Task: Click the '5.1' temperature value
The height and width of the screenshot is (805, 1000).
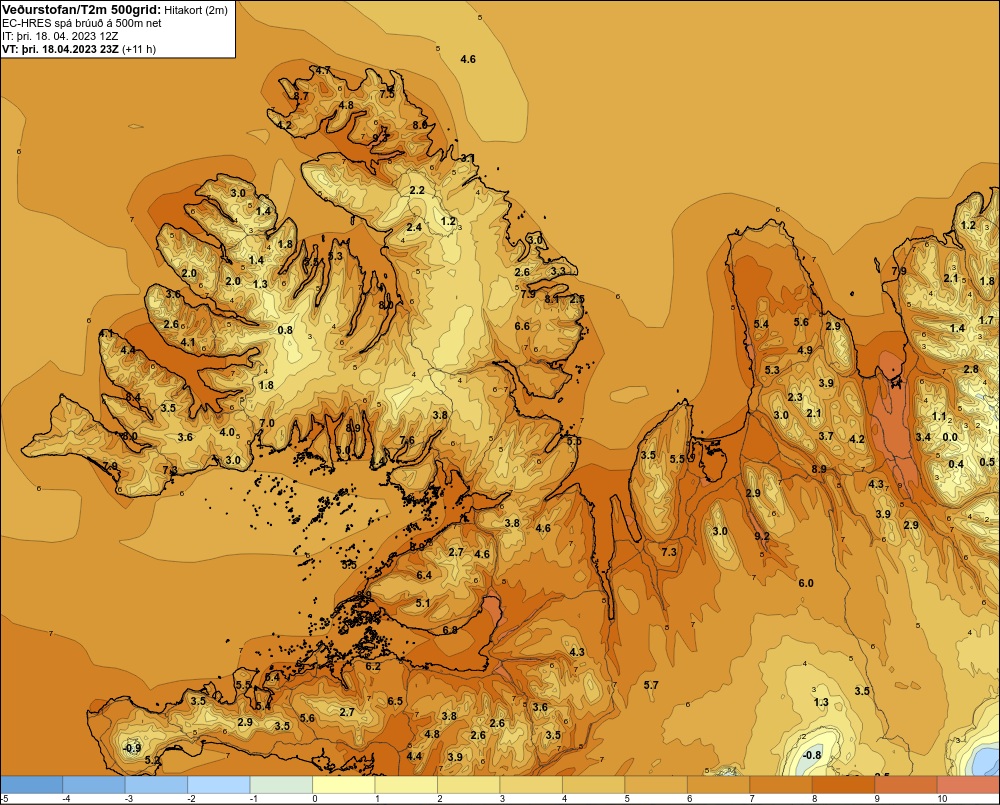Action: pyautogui.click(x=423, y=603)
